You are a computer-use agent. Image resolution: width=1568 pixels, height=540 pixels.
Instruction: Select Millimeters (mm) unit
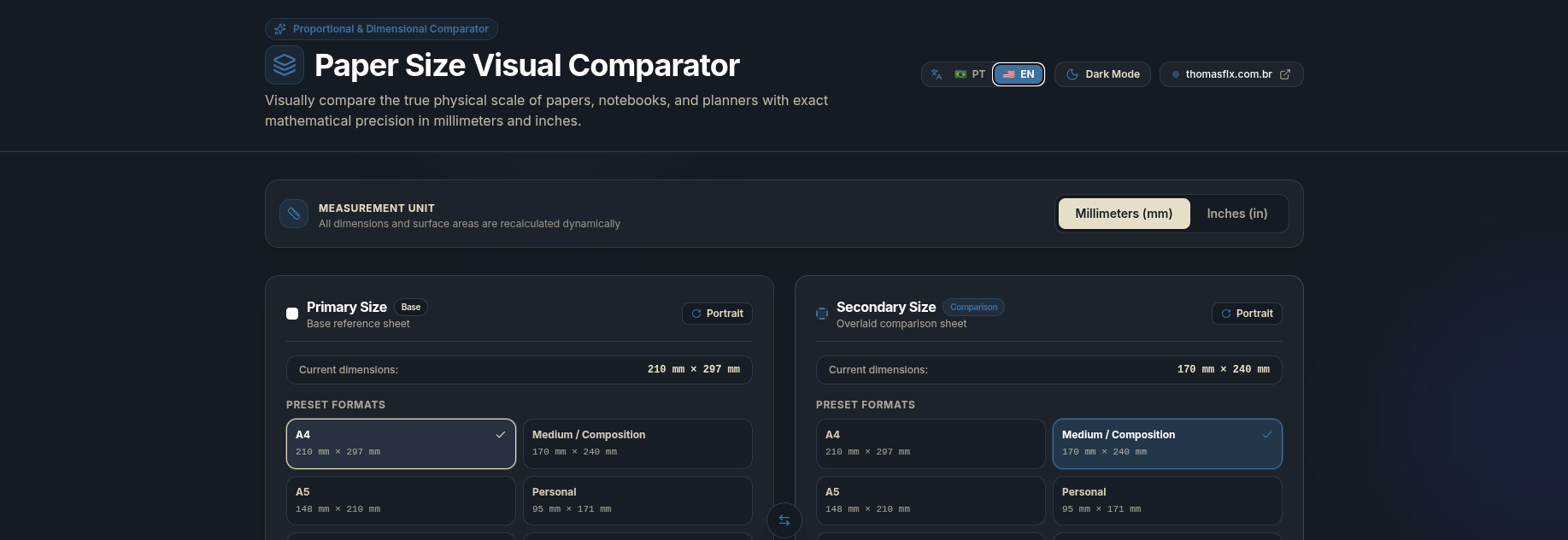coord(1124,214)
